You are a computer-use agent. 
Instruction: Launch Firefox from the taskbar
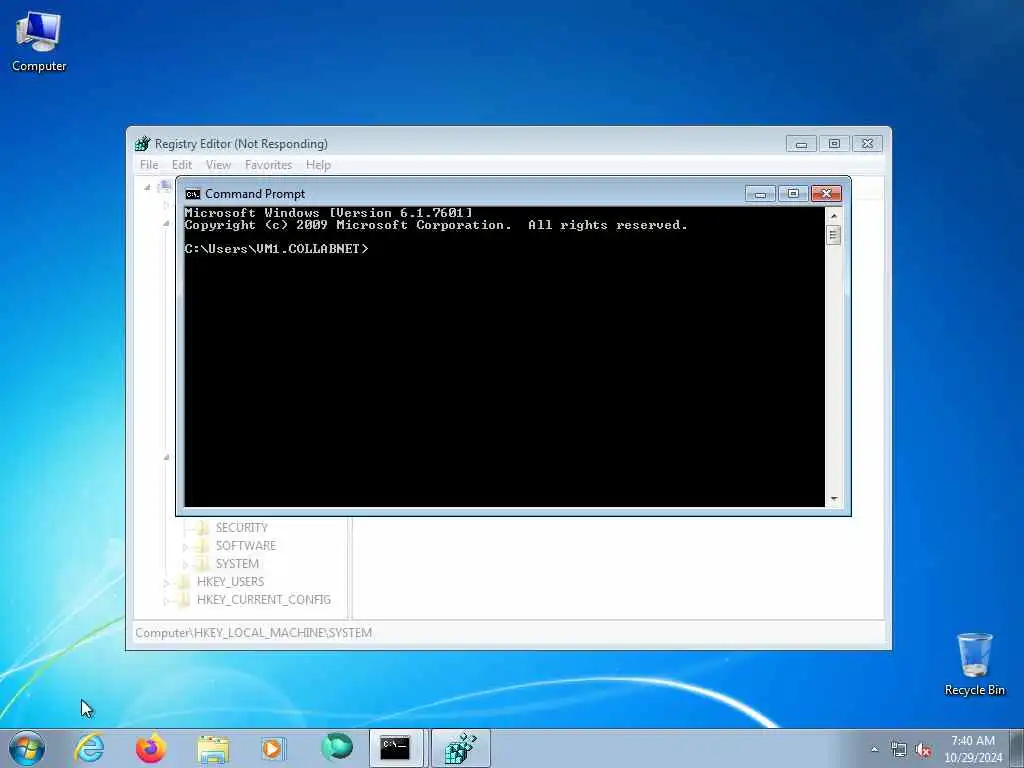point(151,748)
